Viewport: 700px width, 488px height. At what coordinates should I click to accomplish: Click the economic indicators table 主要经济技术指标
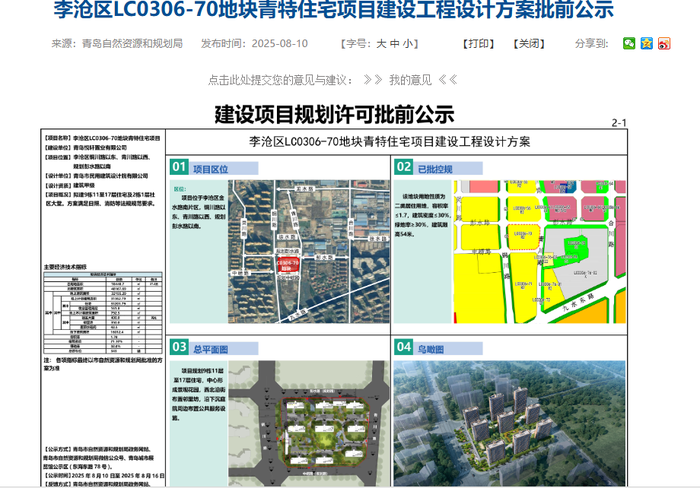tap(103, 313)
